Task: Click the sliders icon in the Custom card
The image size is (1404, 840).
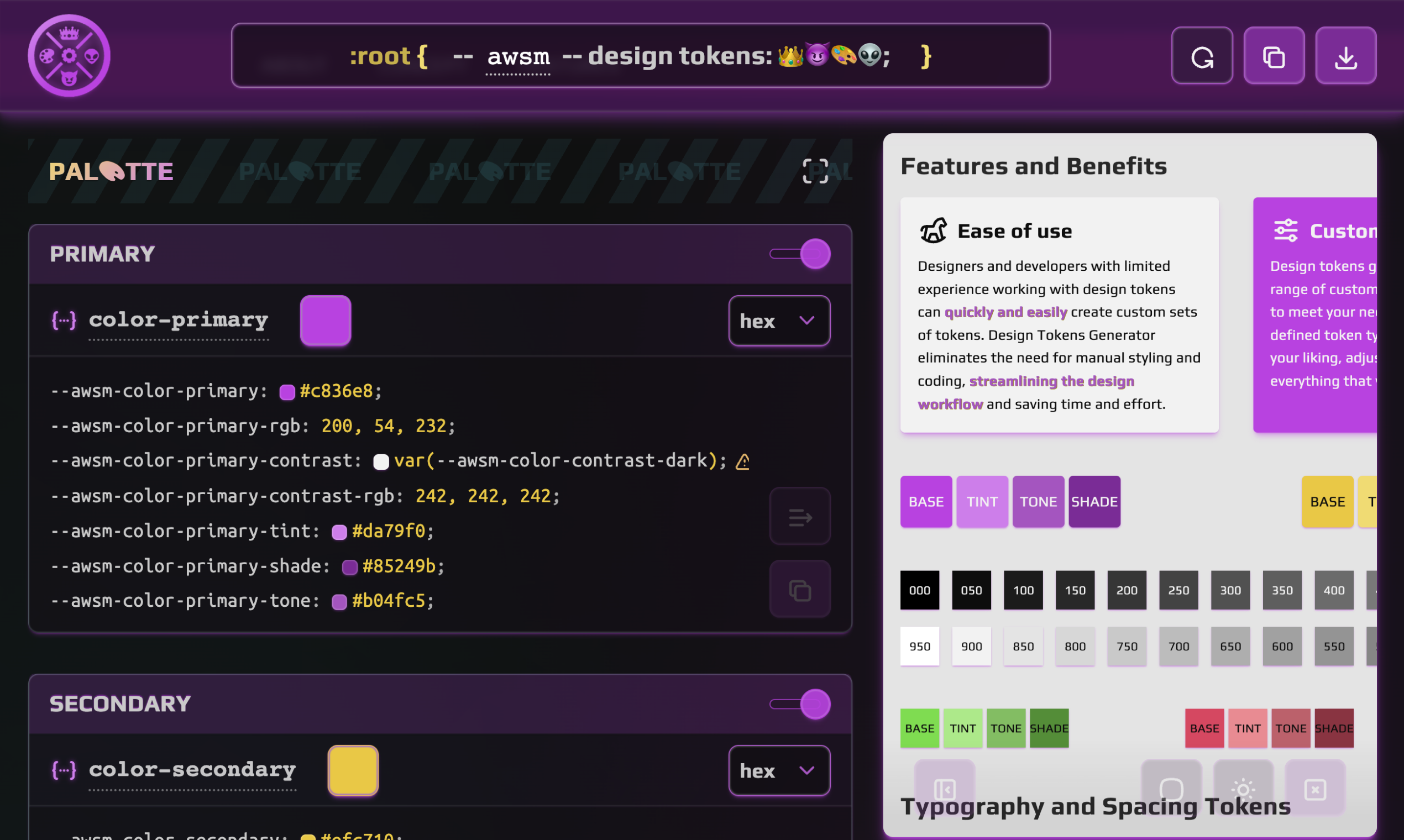Action: [1286, 230]
